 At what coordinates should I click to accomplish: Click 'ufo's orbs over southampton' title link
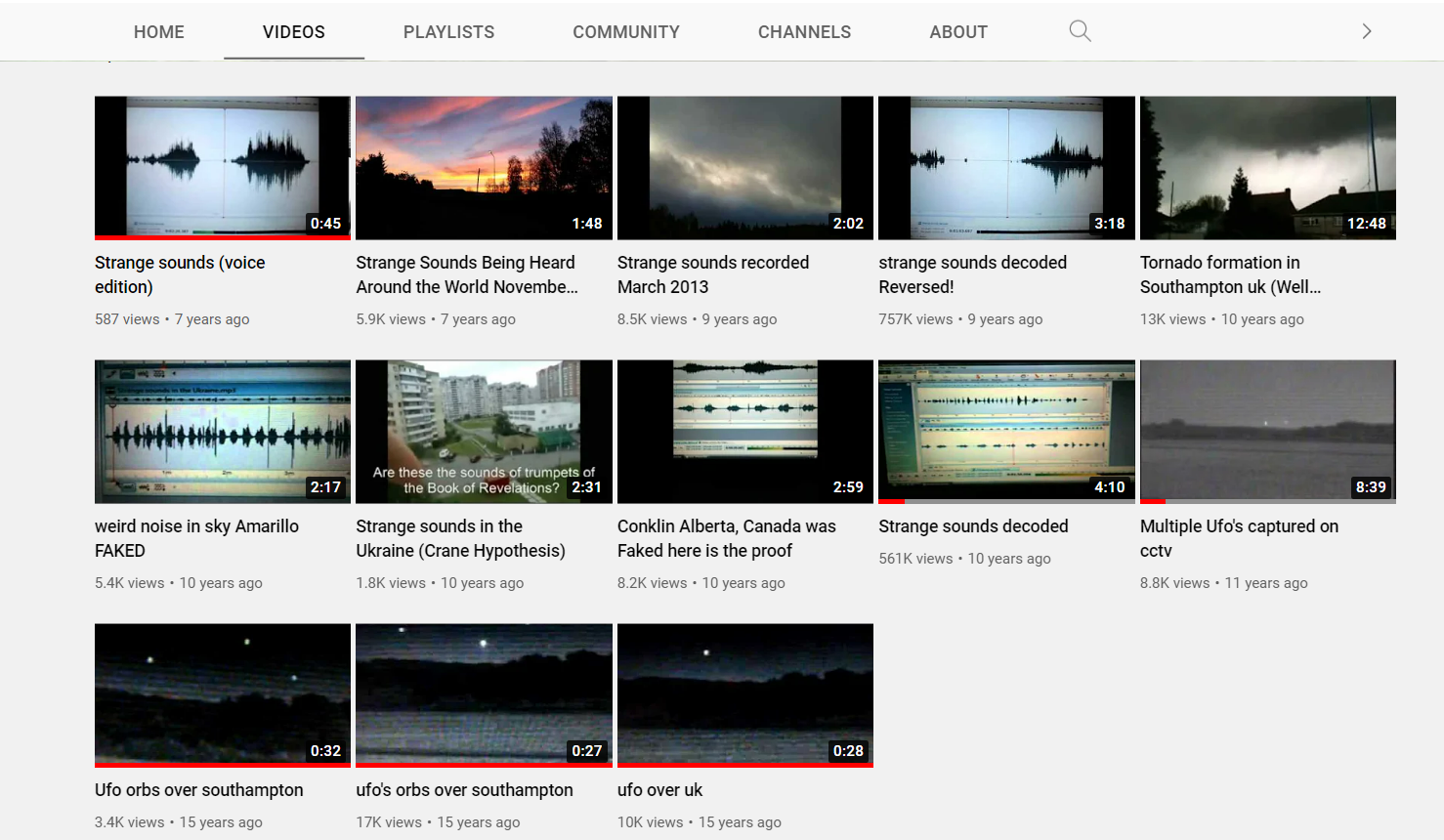pyautogui.click(x=464, y=790)
